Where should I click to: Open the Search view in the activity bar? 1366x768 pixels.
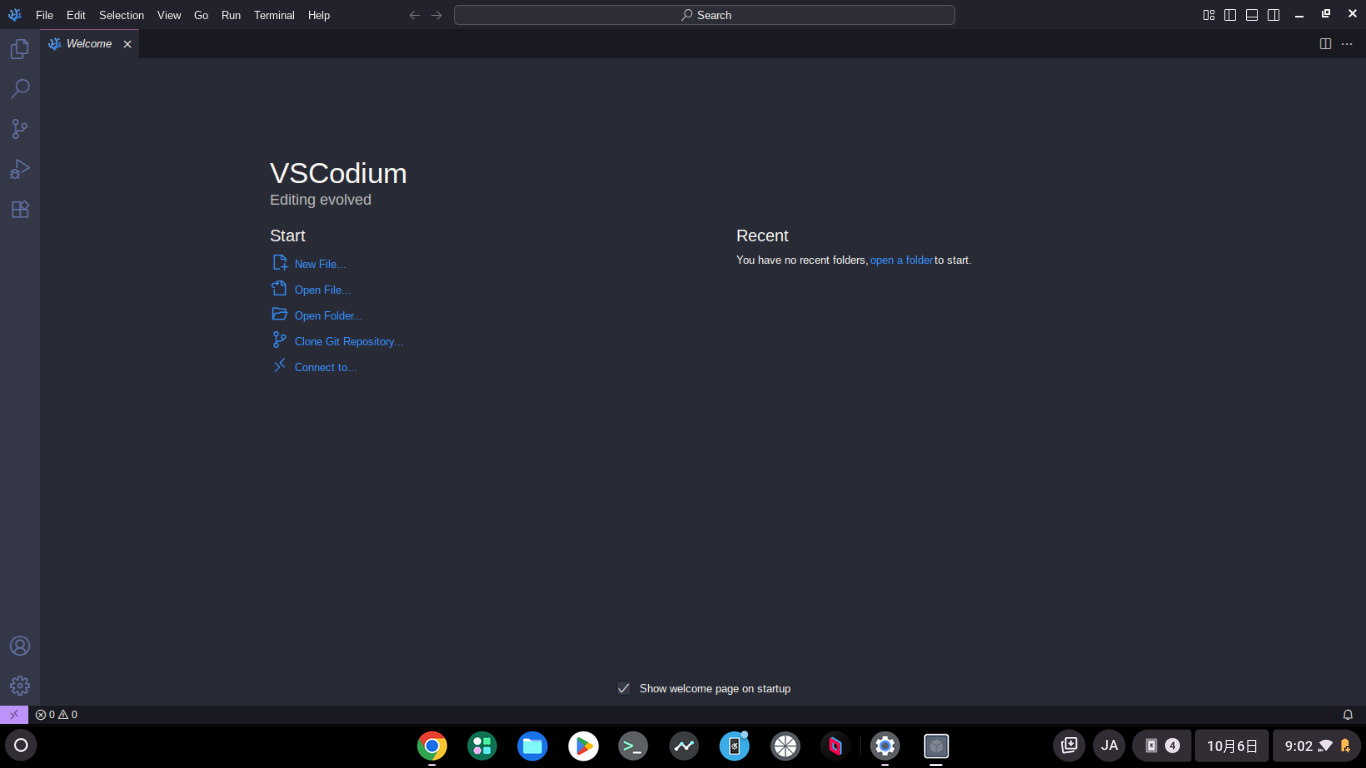(x=19, y=89)
